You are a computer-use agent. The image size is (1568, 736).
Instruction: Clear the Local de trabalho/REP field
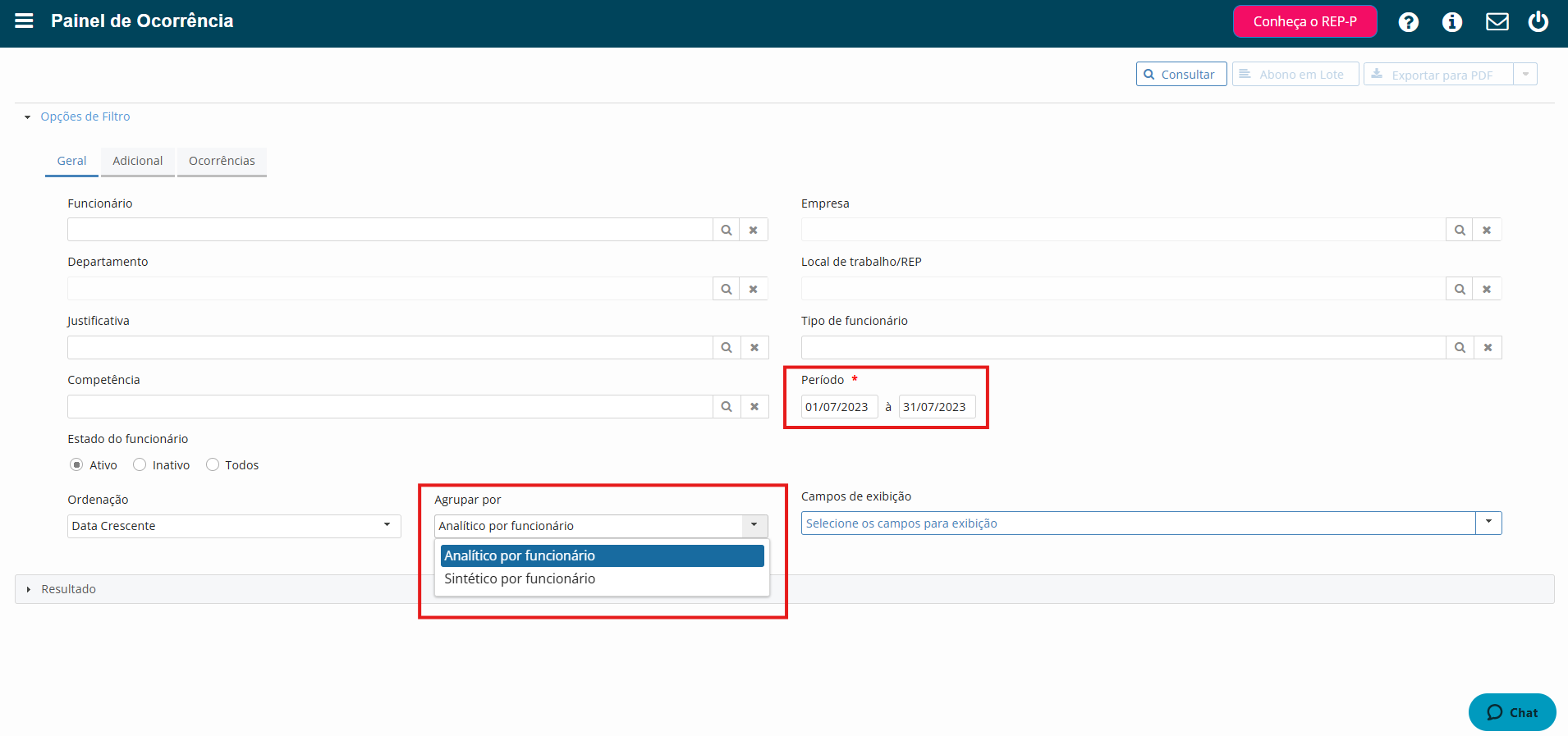click(1487, 289)
